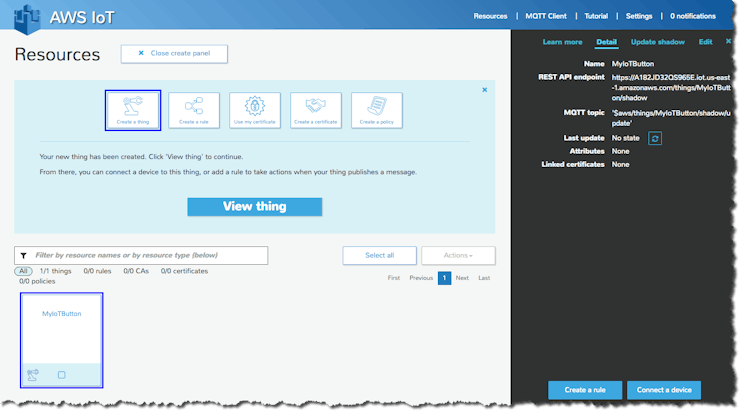740x411 pixels.
Task: Click the View thing button
Action: pyautogui.click(x=255, y=207)
